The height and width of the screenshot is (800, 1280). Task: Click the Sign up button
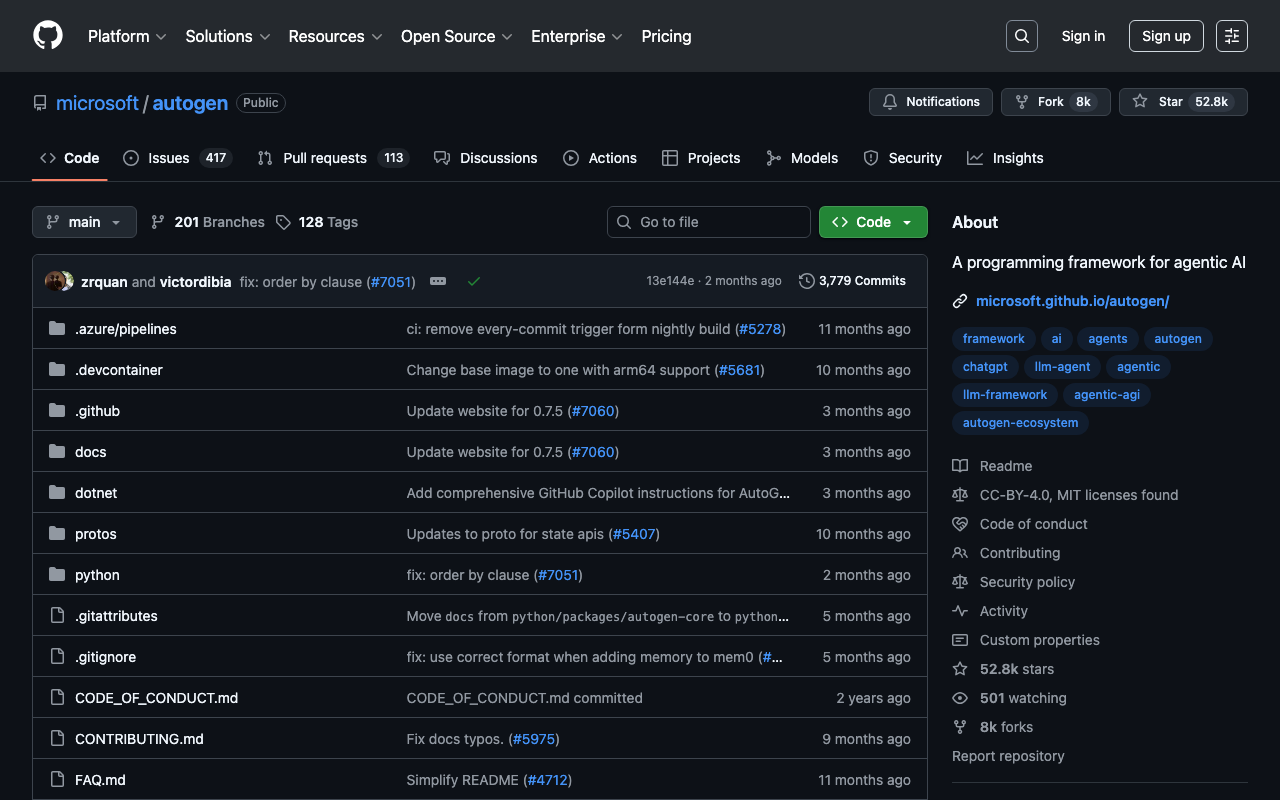tap(1166, 36)
